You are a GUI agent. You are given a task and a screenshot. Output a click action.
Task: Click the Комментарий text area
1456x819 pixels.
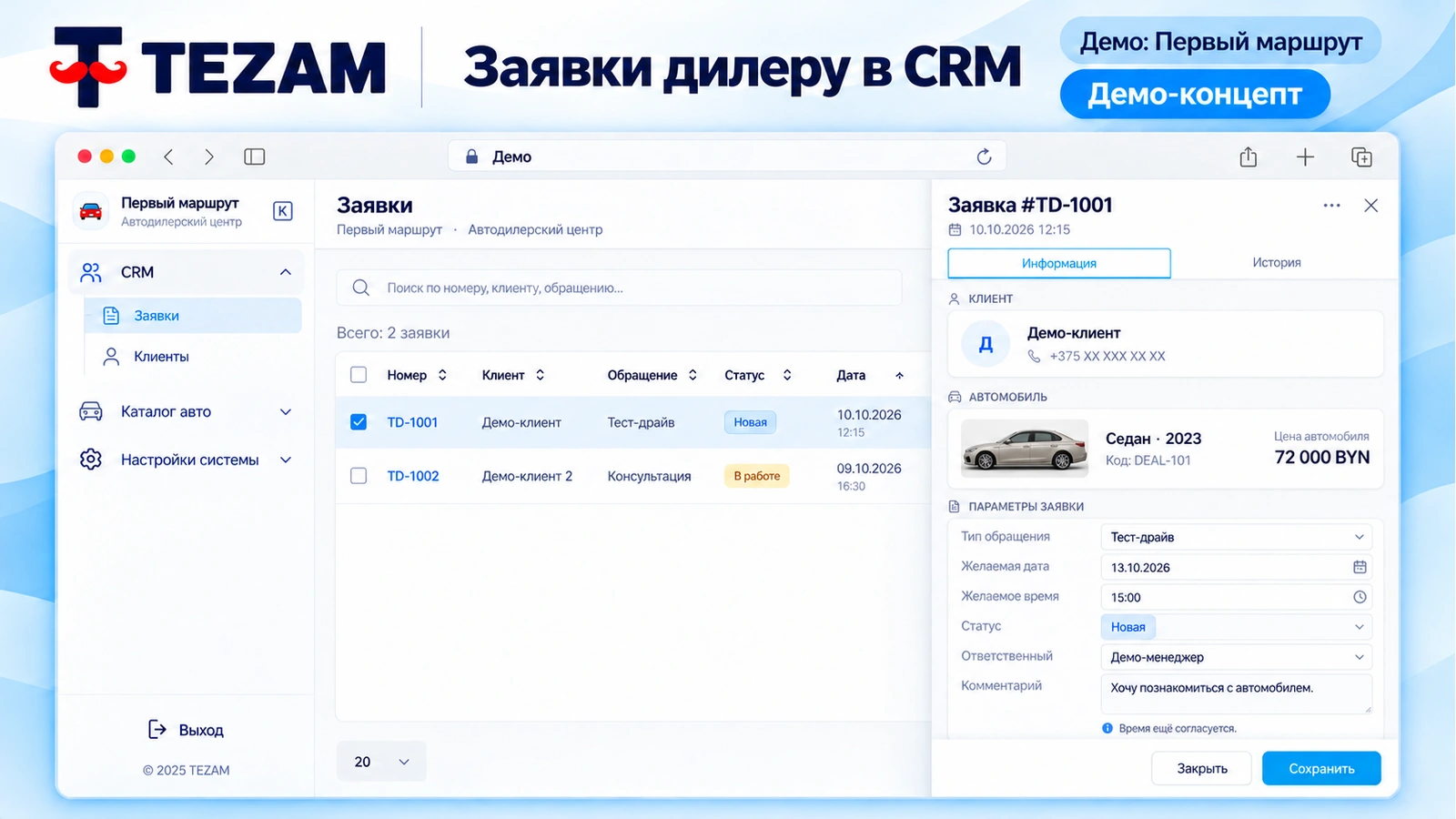(x=1236, y=693)
